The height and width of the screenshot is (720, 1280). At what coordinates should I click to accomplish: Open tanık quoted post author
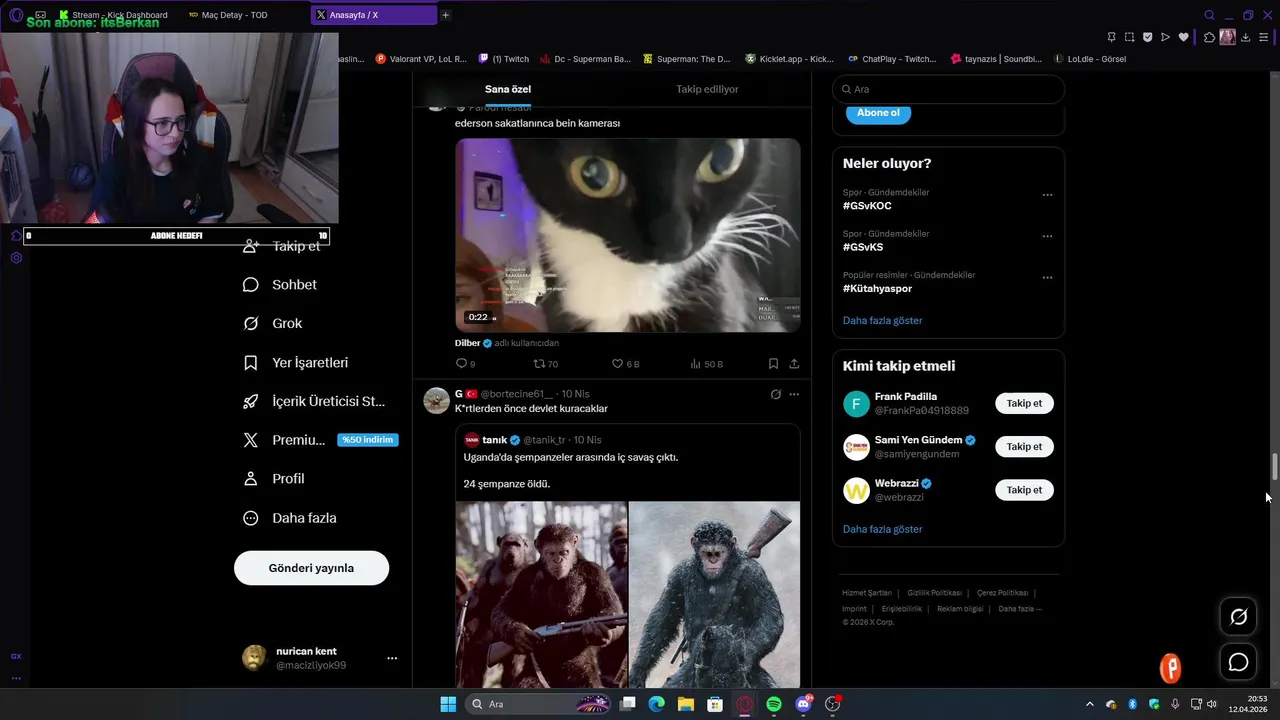tap(495, 440)
